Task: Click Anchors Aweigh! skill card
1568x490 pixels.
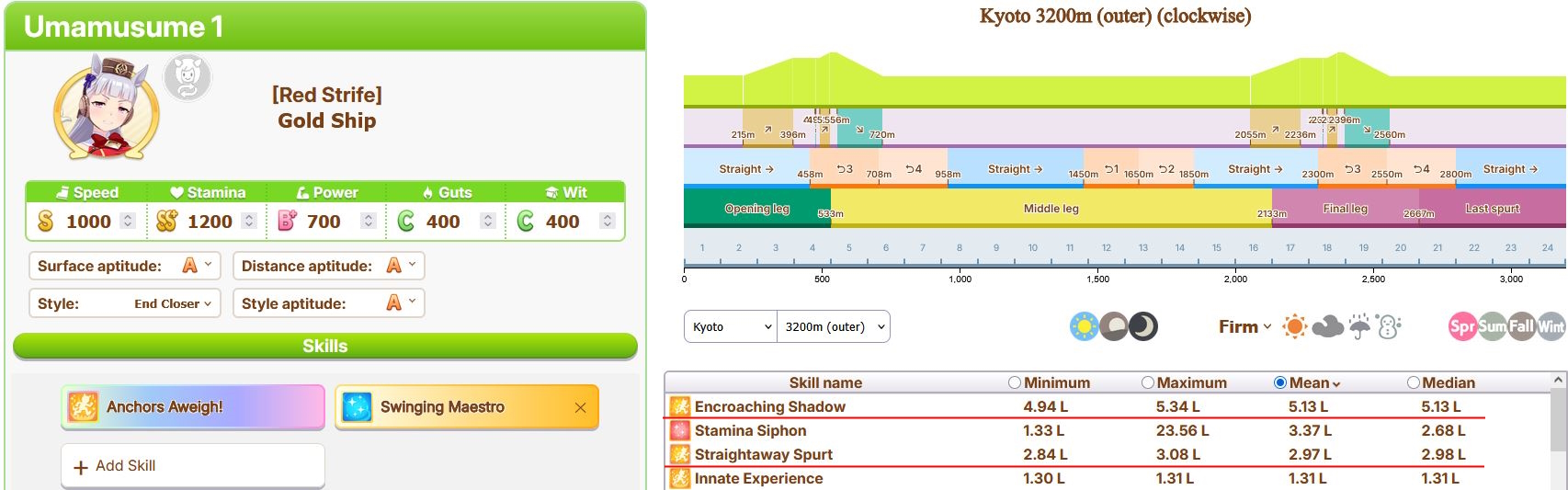Action: point(193,407)
